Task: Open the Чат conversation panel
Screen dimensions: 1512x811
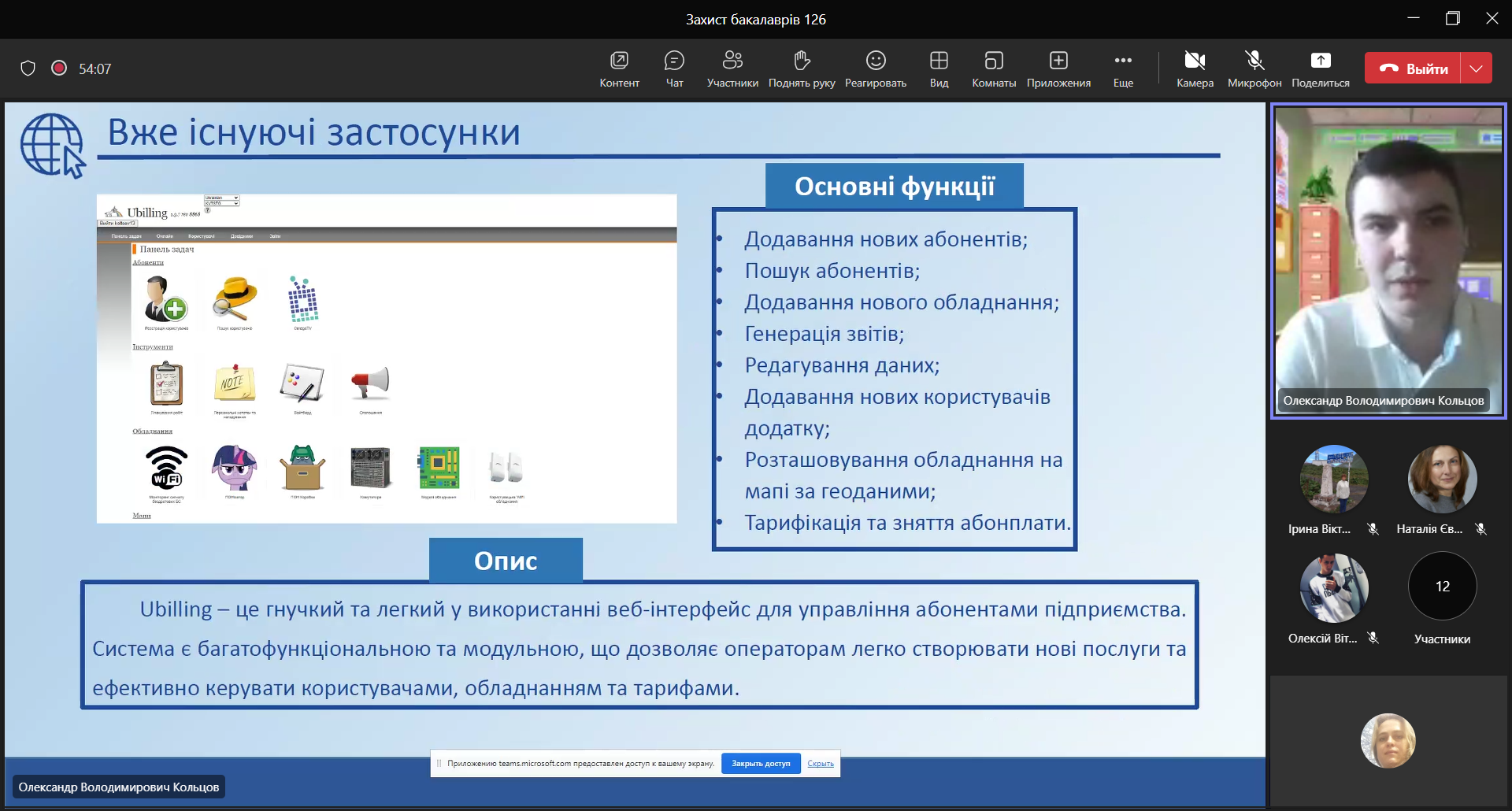Action: coord(674,69)
